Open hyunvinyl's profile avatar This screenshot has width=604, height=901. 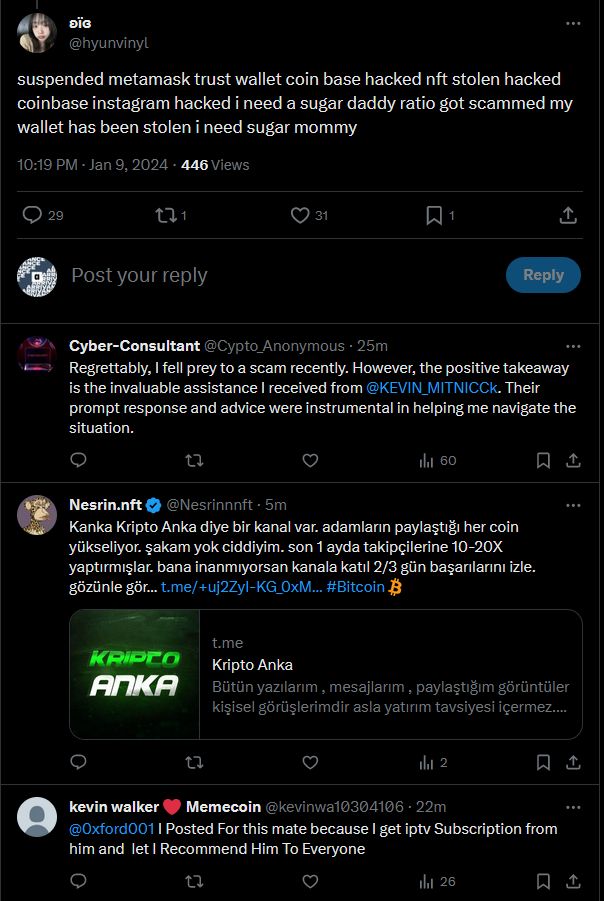tap(37, 33)
